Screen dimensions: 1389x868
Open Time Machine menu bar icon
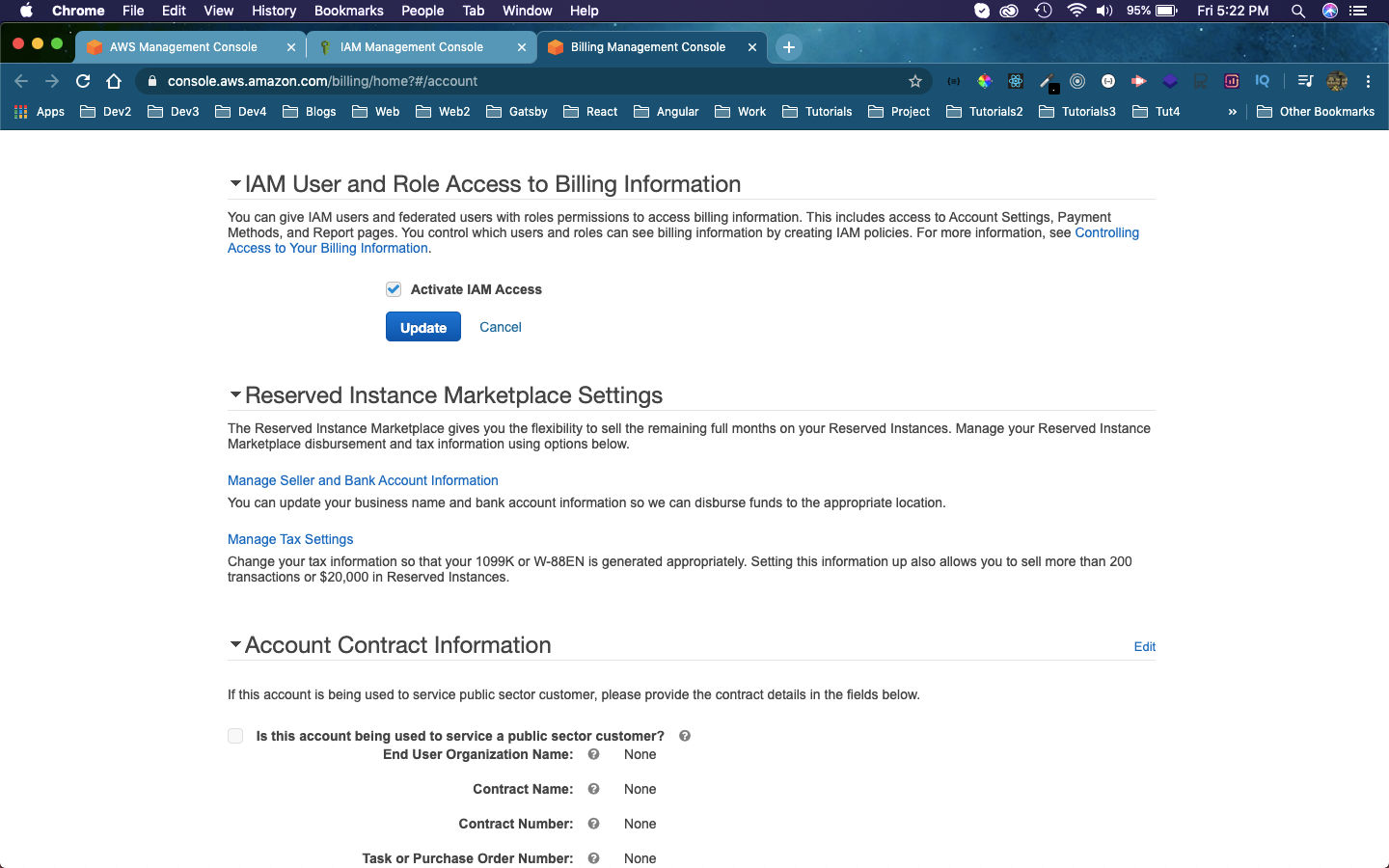[1043, 11]
